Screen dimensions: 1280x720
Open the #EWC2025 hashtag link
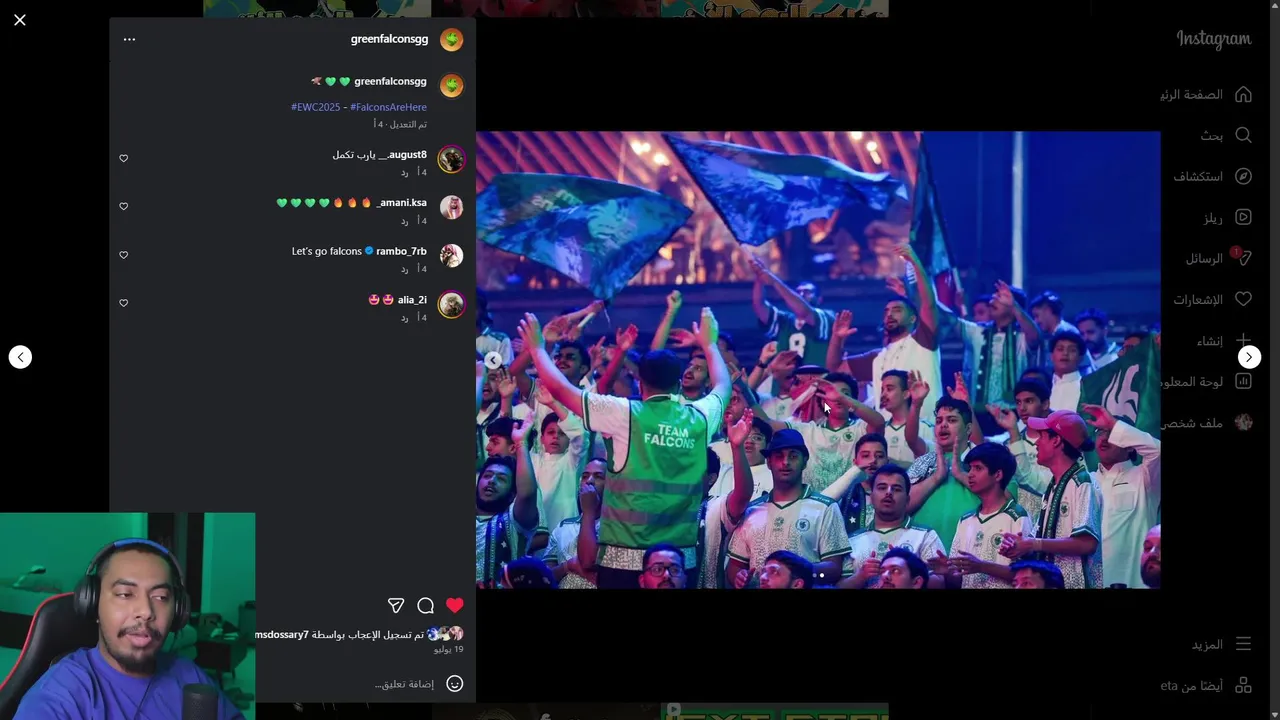[316, 107]
